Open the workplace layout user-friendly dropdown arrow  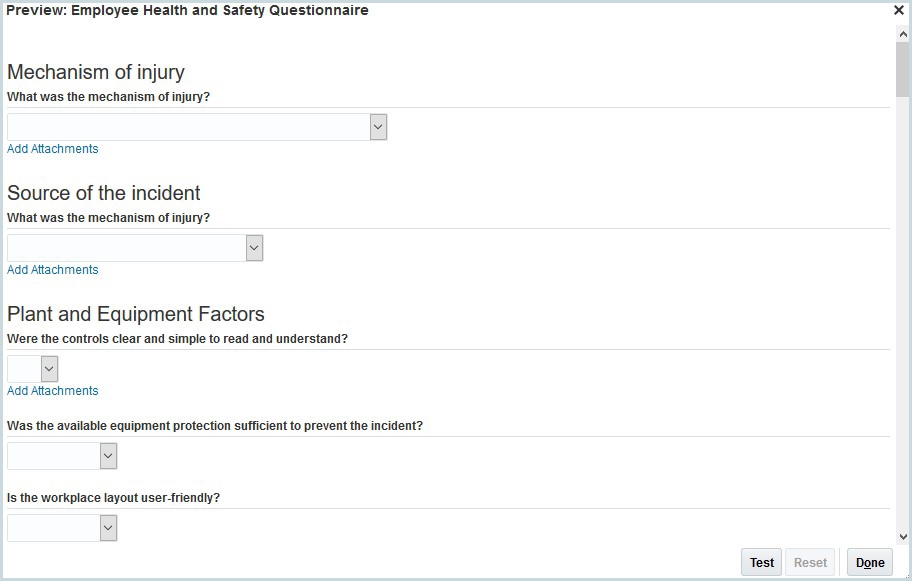tap(109, 528)
